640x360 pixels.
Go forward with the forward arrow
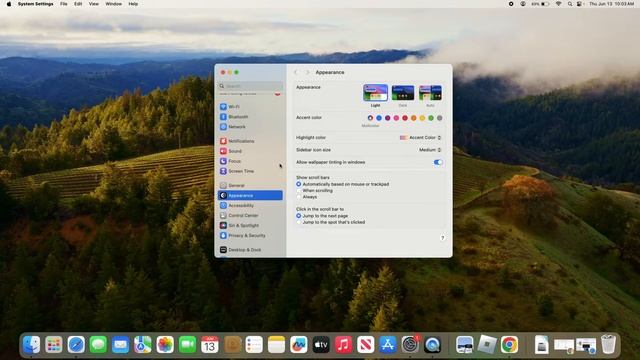click(307, 72)
